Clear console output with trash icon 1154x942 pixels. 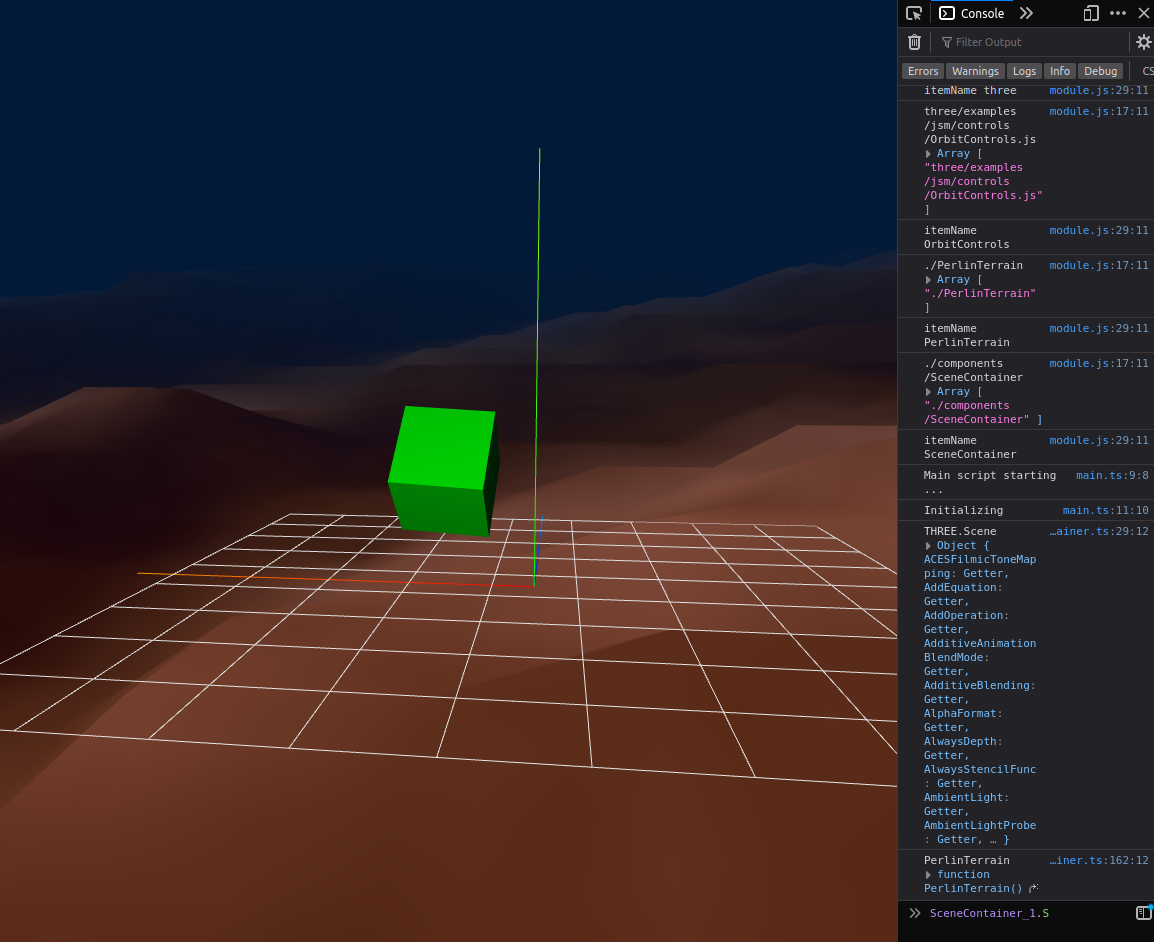click(914, 42)
